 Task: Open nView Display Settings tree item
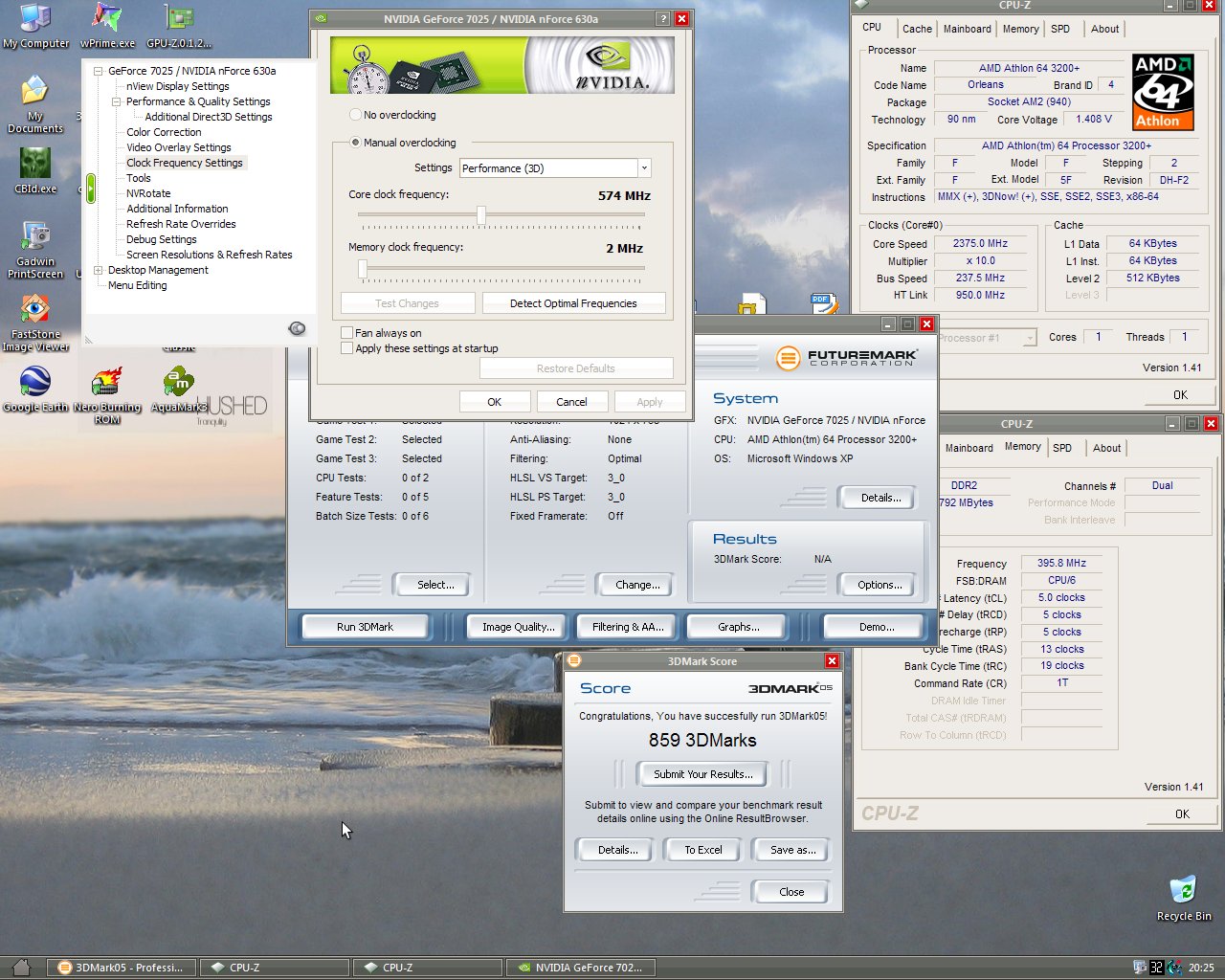[x=177, y=86]
